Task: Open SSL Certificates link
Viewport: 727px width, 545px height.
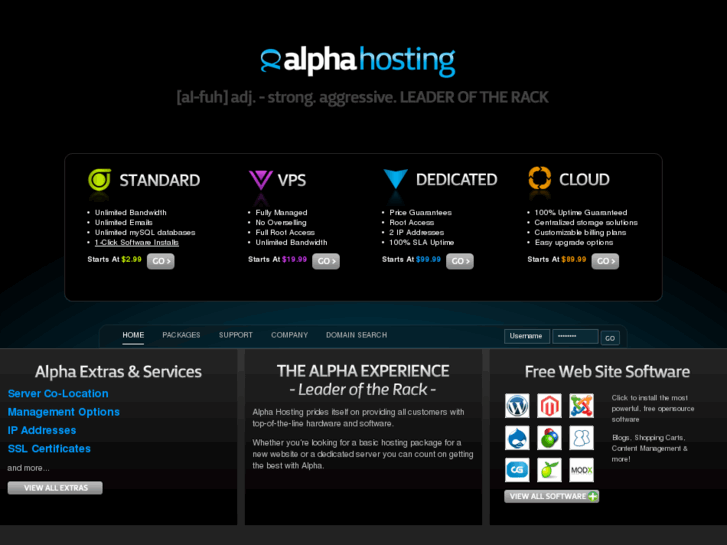Action: [x=49, y=449]
